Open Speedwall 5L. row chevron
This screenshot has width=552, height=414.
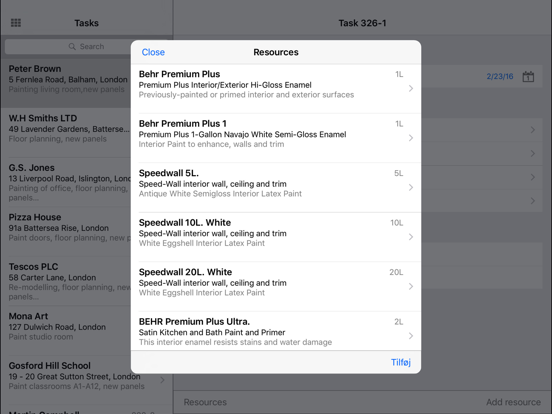(411, 188)
